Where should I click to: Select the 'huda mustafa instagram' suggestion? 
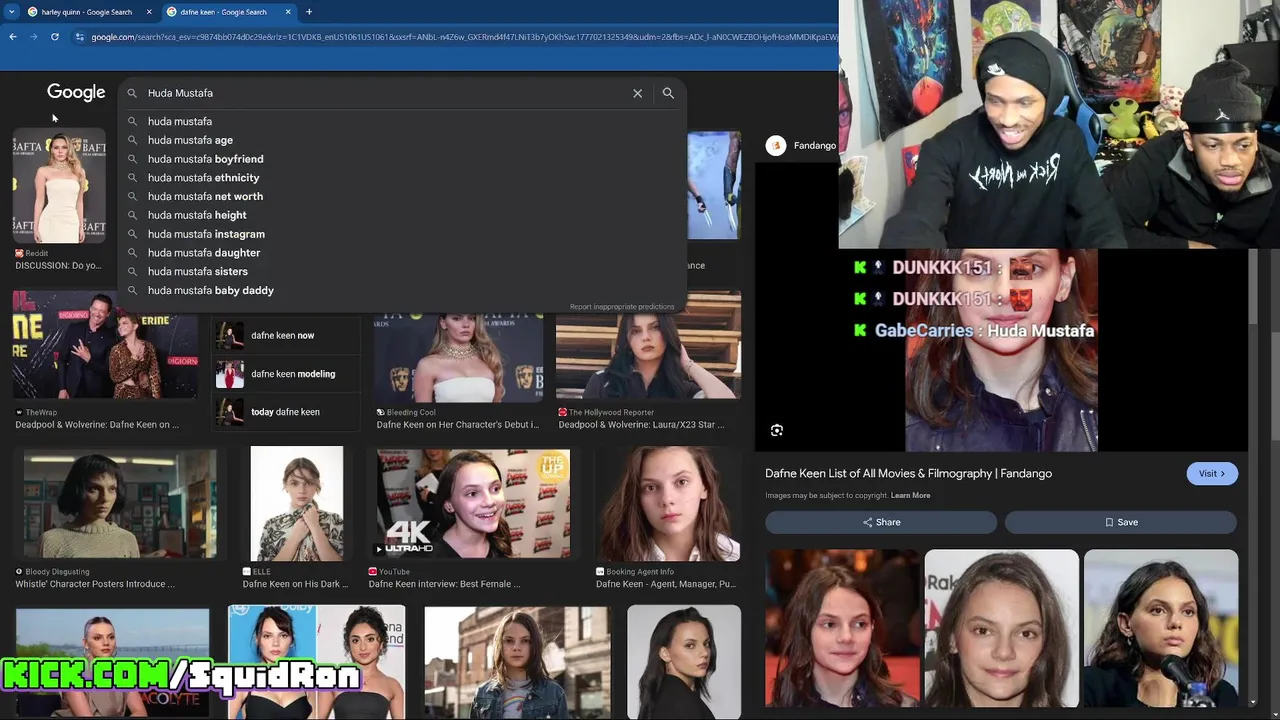[x=402, y=234]
